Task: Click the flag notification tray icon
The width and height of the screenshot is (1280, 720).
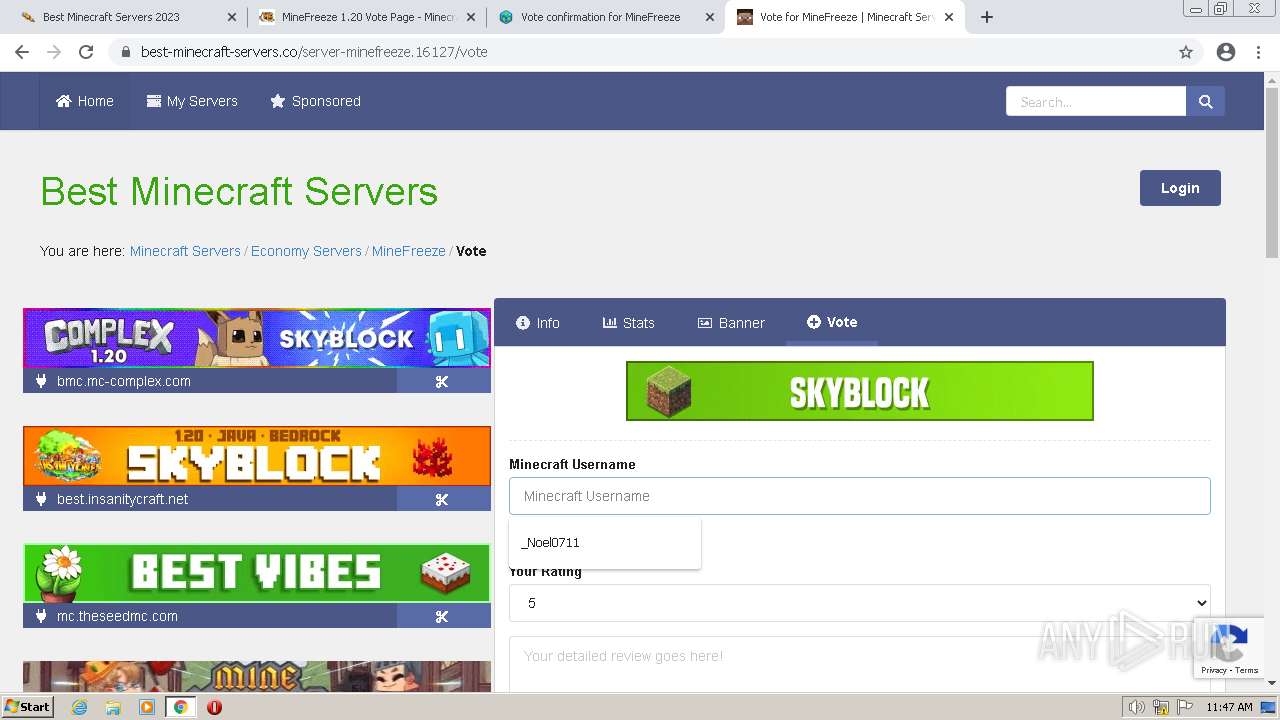Action: pos(1186,707)
